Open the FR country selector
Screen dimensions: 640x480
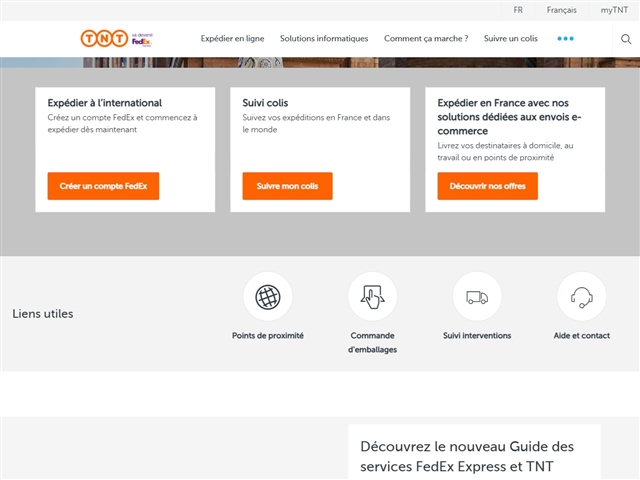coord(518,10)
